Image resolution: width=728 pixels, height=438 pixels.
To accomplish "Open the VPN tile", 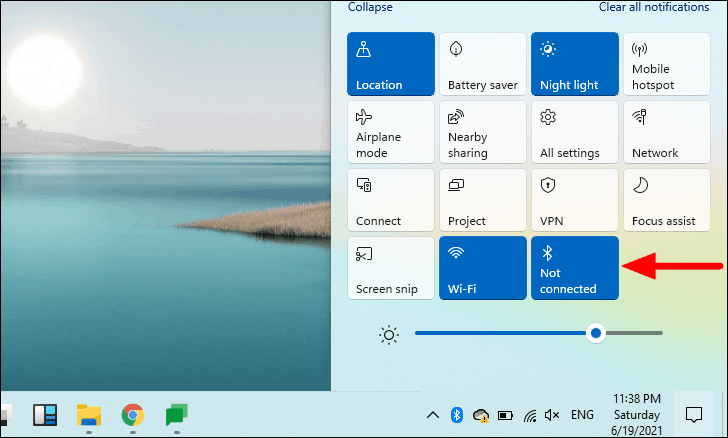I will [x=575, y=200].
